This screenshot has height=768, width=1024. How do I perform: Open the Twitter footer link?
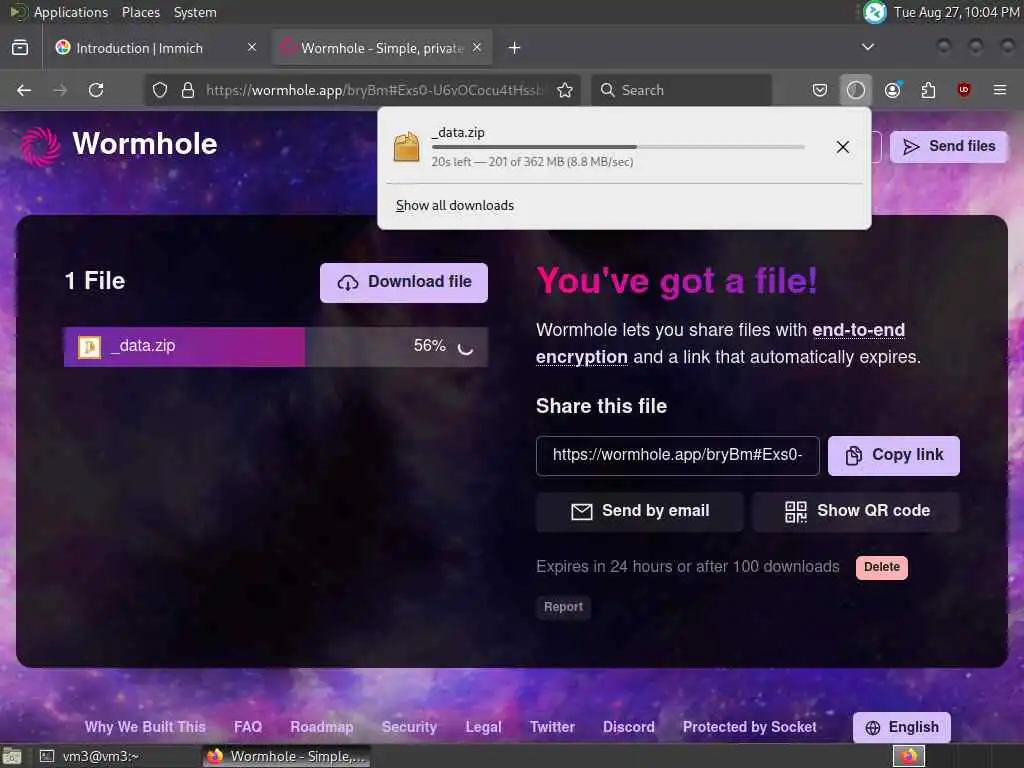(552, 727)
